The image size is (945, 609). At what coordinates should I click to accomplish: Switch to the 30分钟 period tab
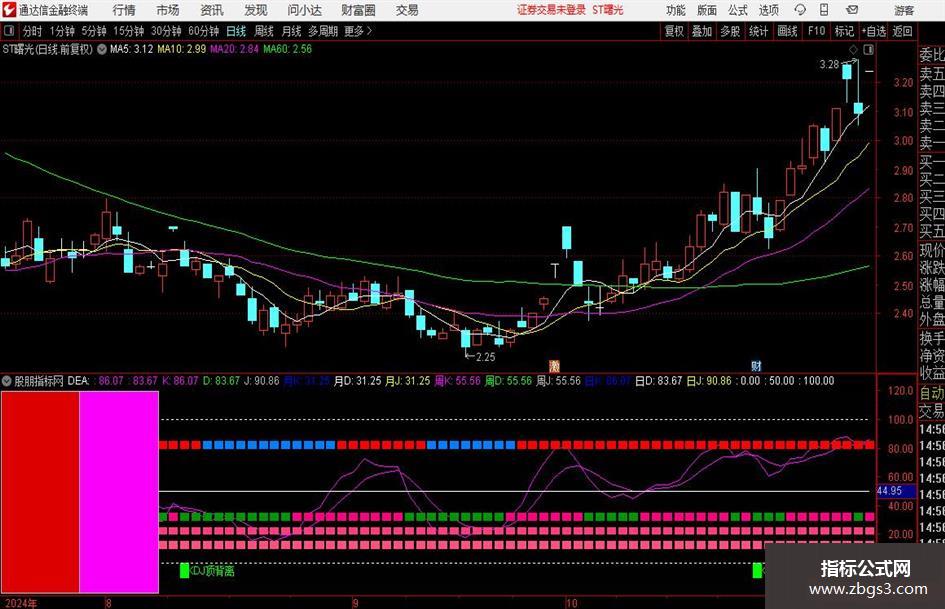166,31
